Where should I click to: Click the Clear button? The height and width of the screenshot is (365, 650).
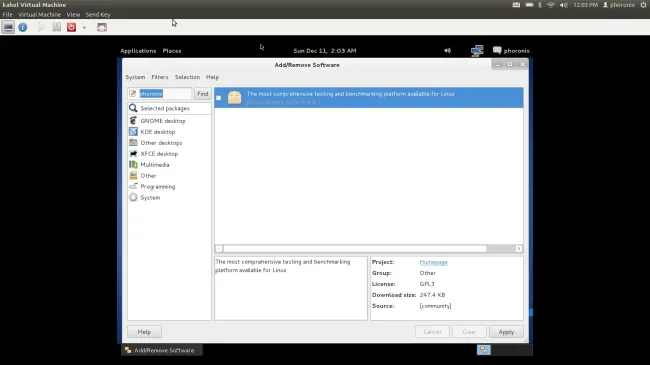[x=469, y=332]
